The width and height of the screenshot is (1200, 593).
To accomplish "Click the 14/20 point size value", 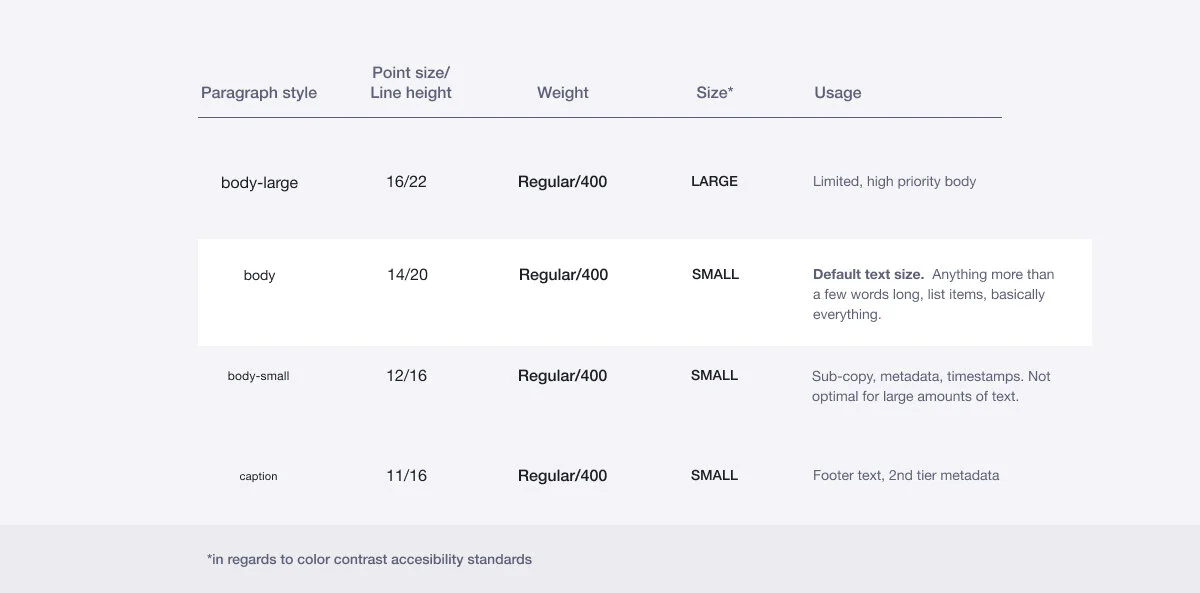I will (x=407, y=275).
